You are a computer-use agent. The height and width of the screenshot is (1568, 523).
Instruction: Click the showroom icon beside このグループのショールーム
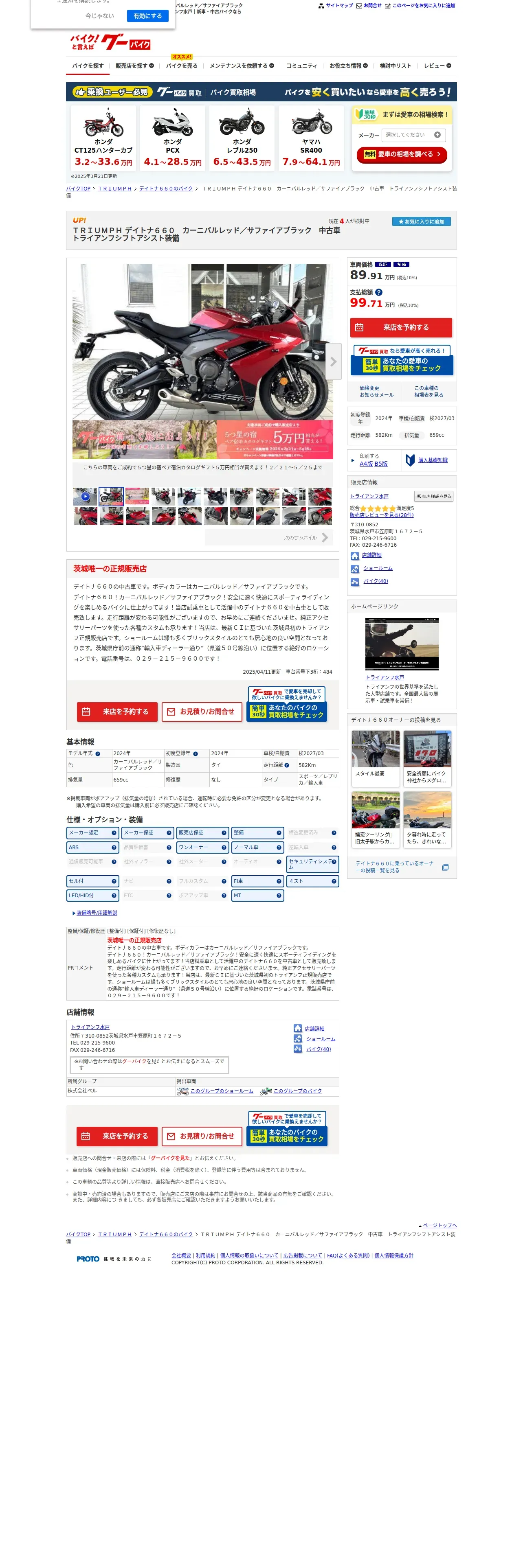point(182,1091)
